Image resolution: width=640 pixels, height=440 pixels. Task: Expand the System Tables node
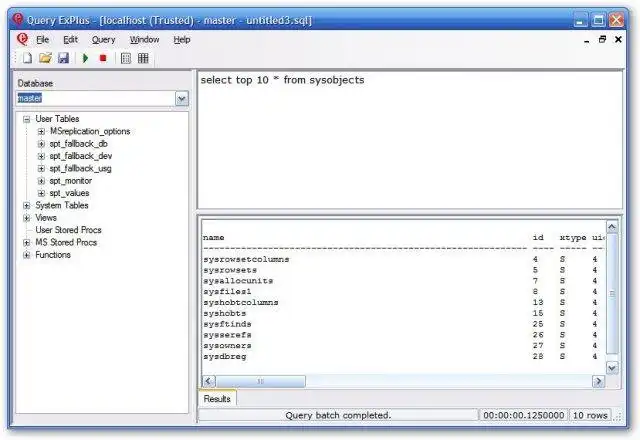[27, 205]
